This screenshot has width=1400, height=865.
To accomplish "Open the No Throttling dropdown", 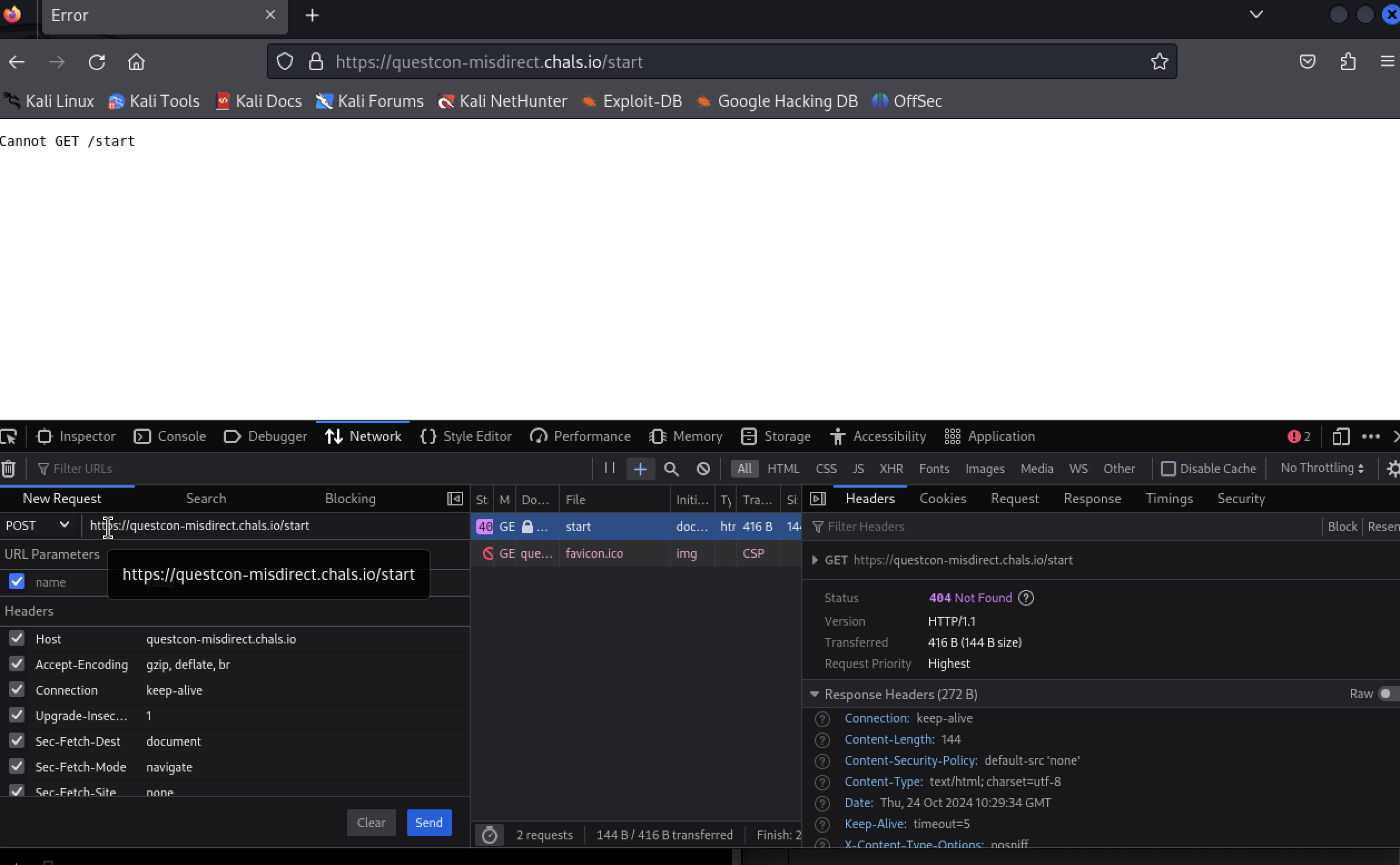I will pos(1322,468).
